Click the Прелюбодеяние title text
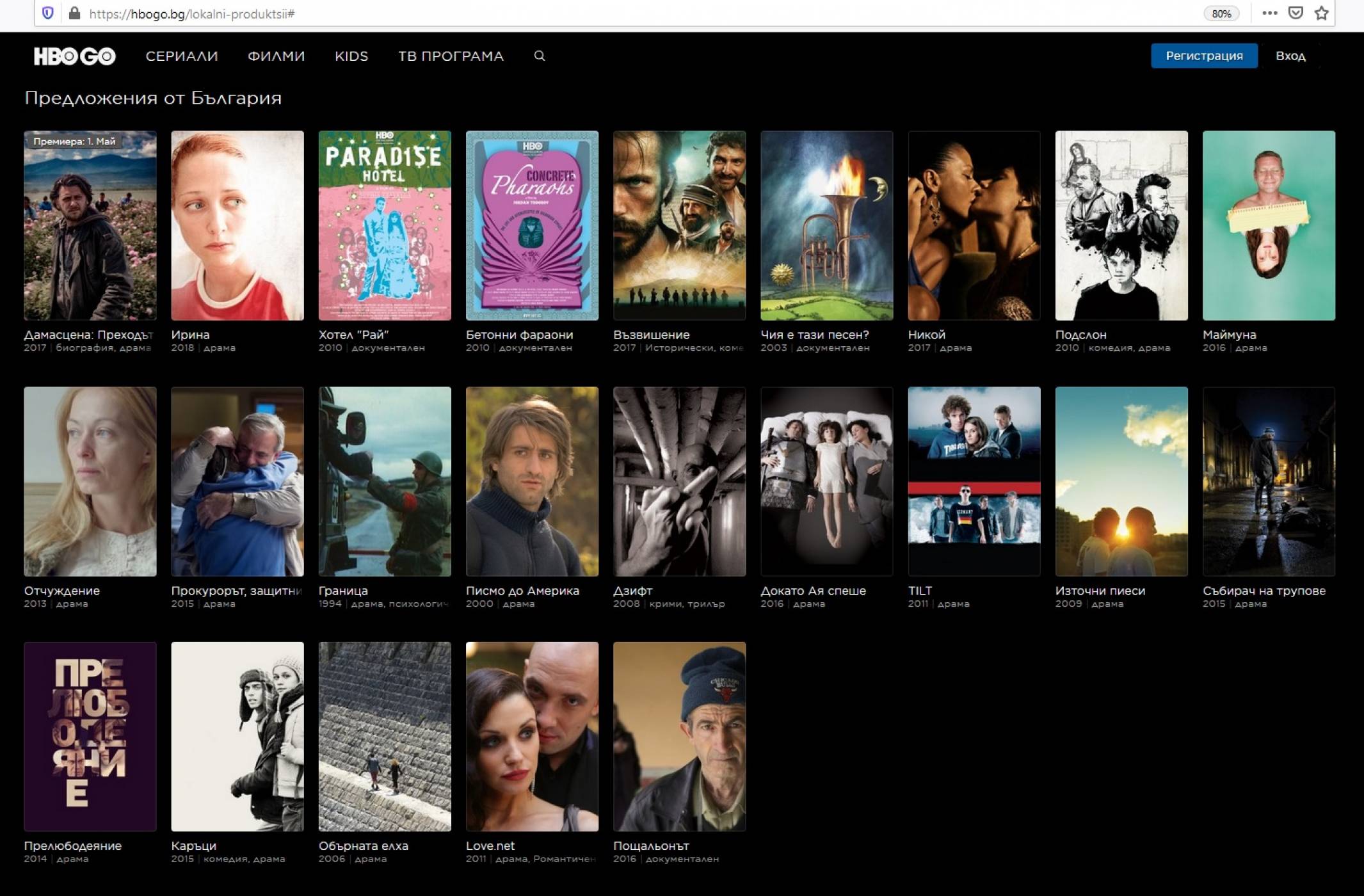 (x=72, y=846)
